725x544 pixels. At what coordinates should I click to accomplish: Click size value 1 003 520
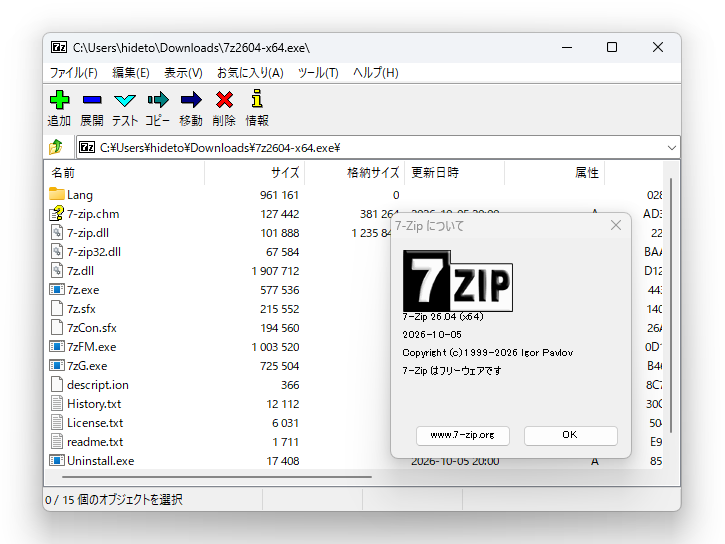click(x=275, y=347)
